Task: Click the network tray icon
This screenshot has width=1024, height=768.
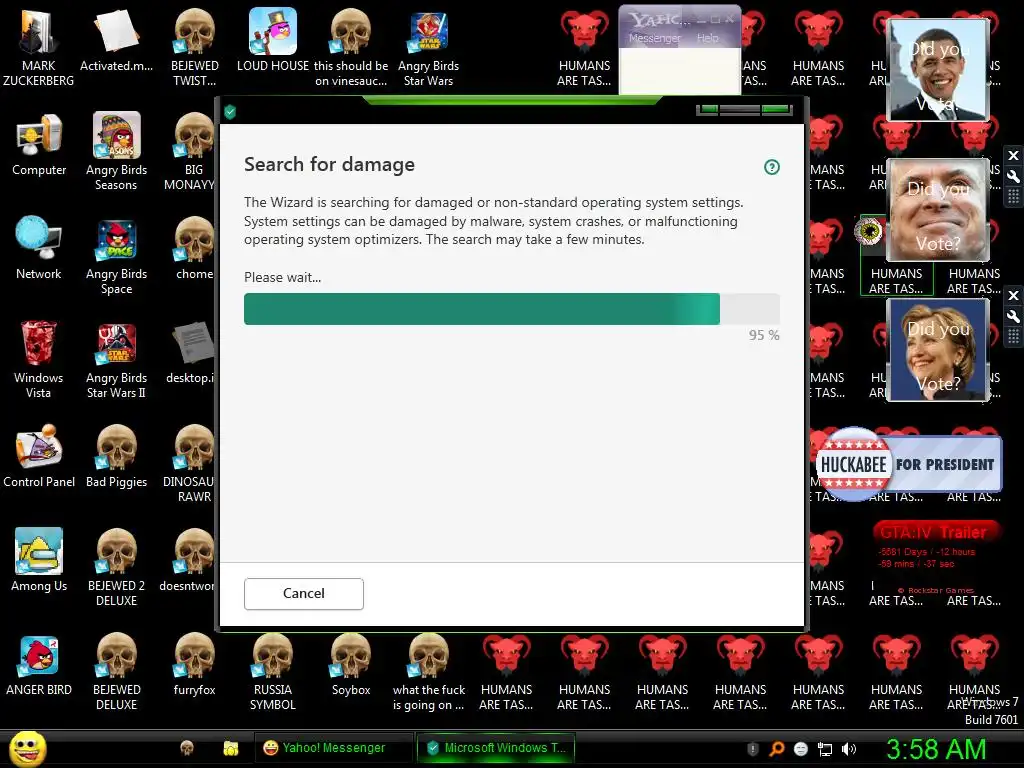Action: point(825,749)
